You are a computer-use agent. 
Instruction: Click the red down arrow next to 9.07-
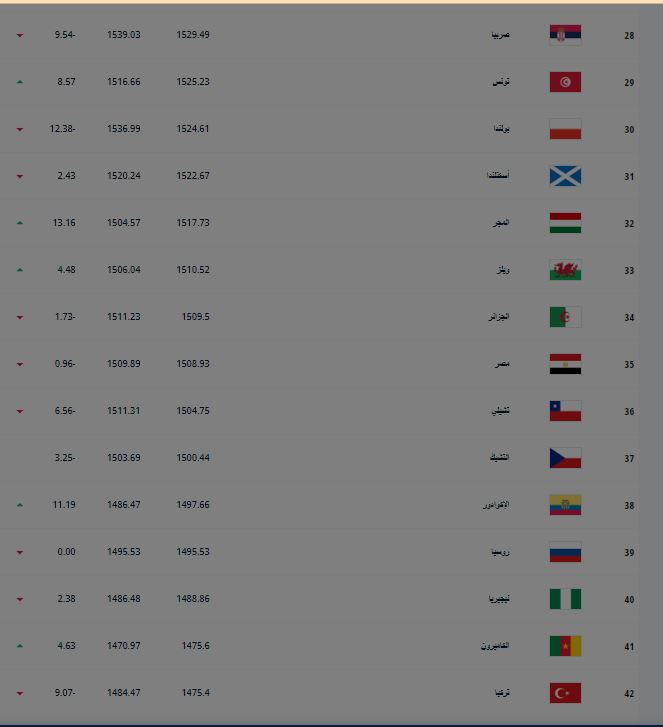click(x=20, y=694)
